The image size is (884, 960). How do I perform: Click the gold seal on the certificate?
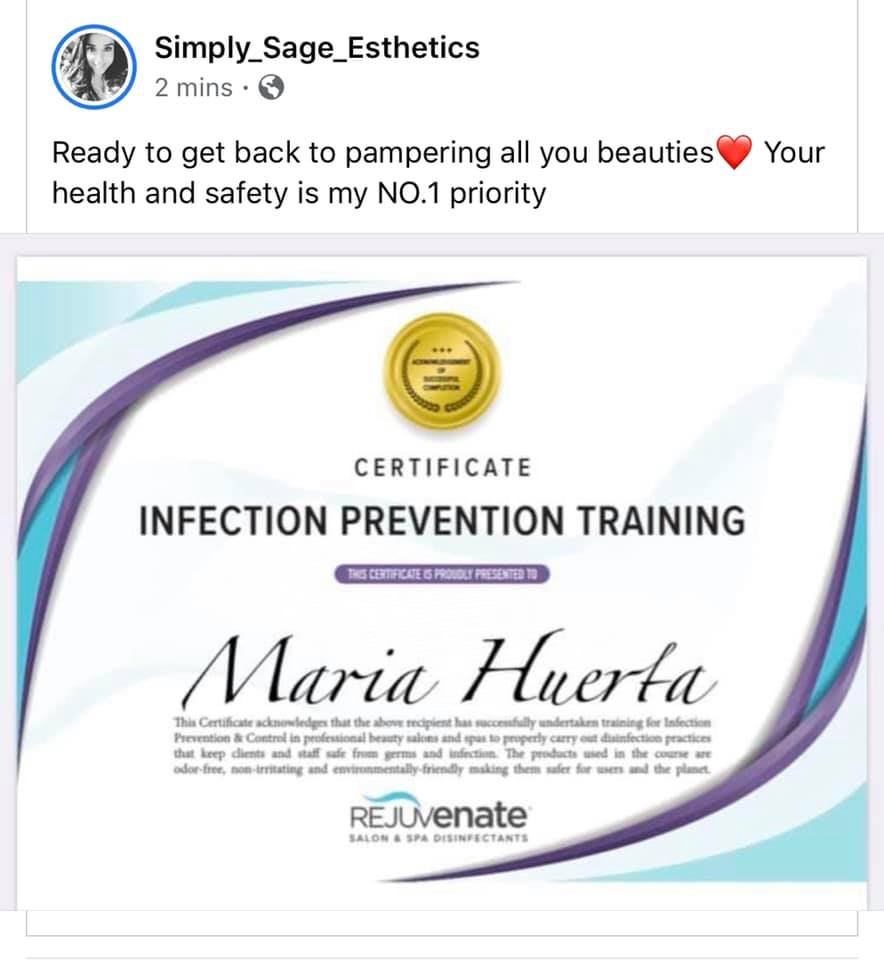(442, 372)
